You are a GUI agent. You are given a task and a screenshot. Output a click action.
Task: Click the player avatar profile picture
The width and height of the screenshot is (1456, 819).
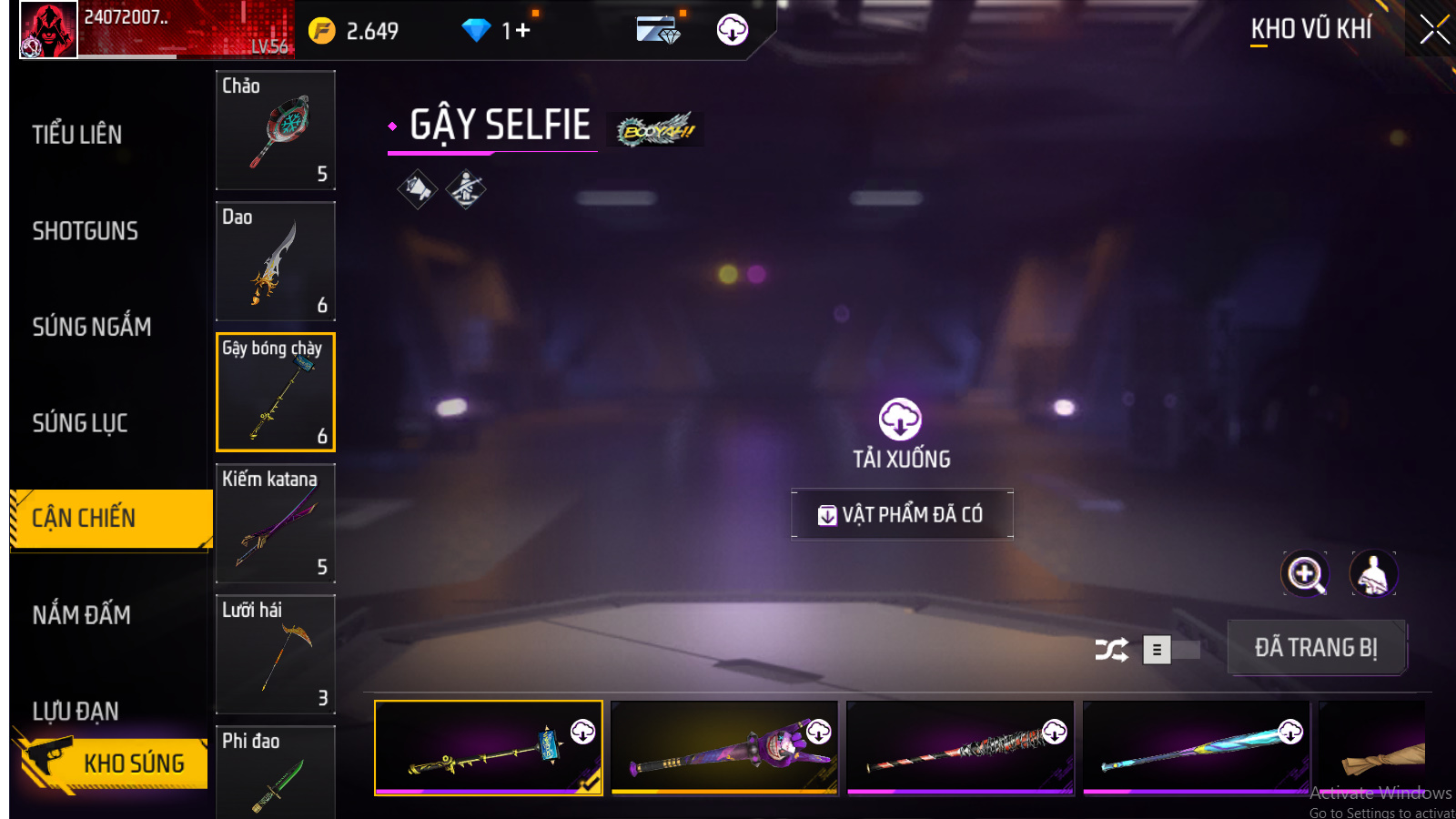coord(48,30)
